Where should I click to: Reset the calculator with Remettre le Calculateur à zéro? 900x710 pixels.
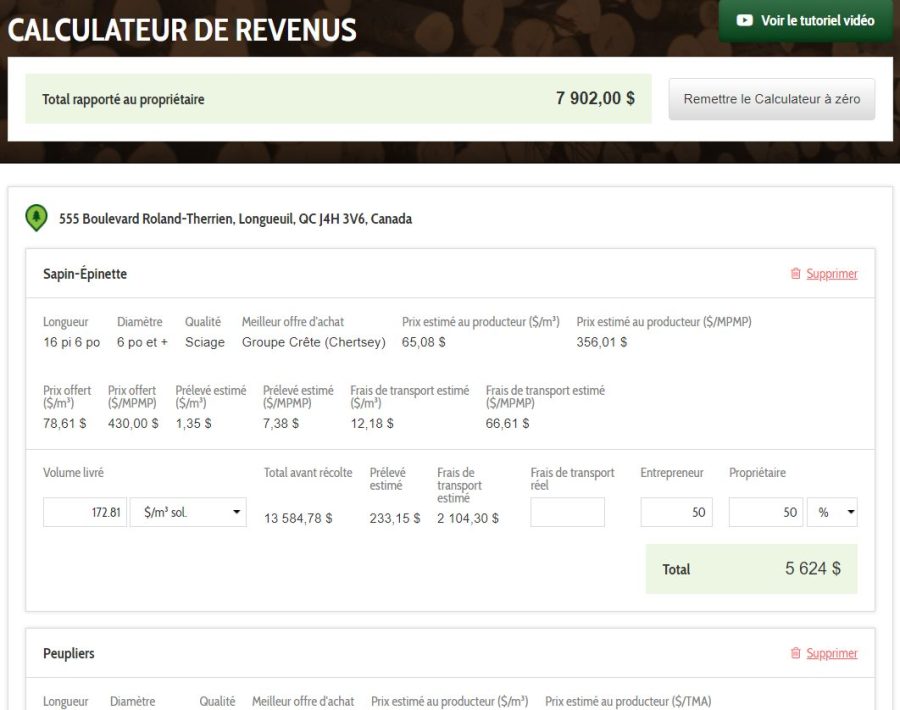(x=771, y=99)
